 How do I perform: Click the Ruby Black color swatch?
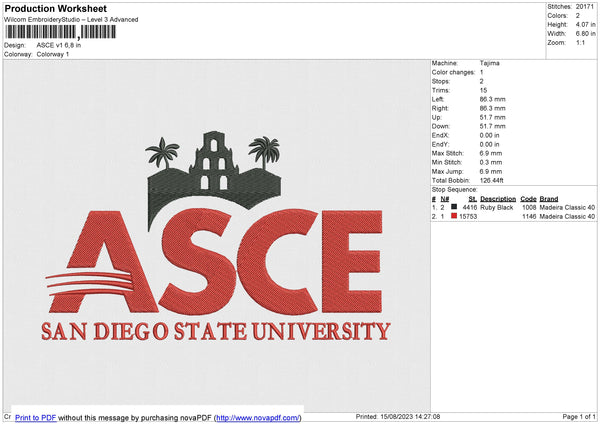454,207
